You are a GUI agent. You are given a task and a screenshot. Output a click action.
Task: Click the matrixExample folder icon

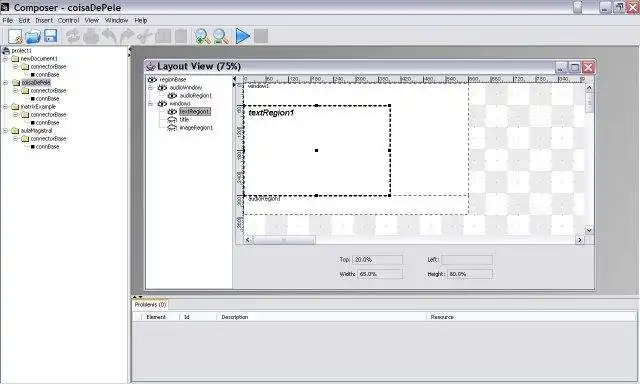15,107
